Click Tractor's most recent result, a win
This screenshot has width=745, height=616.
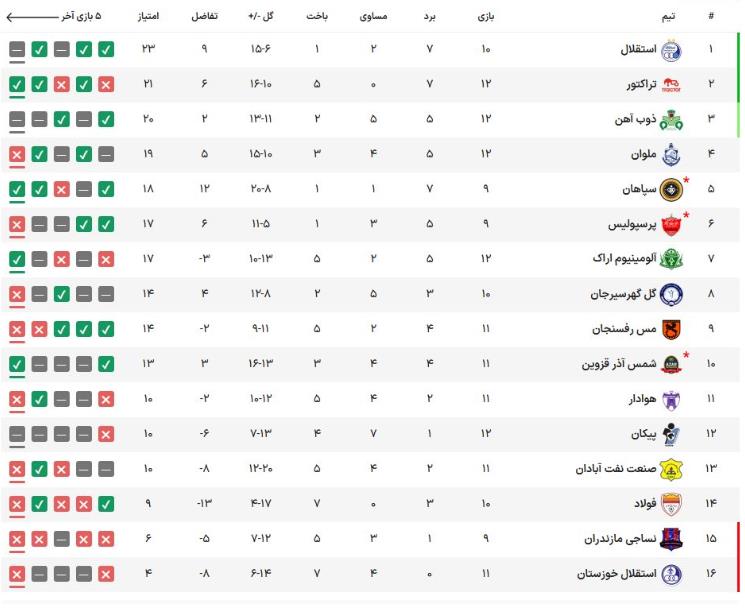click(17, 84)
